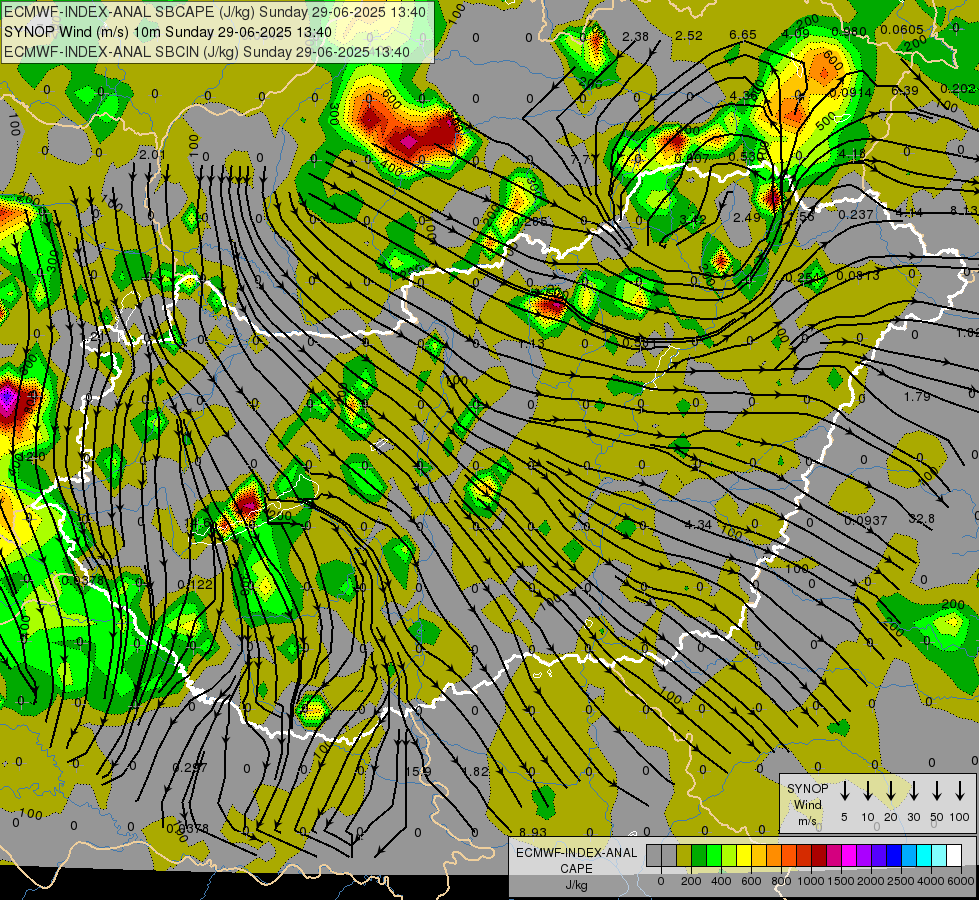The height and width of the screenshot is (900, 979).
Task: Click the 15.9 value on the map
Action: [x=418, y=771]
